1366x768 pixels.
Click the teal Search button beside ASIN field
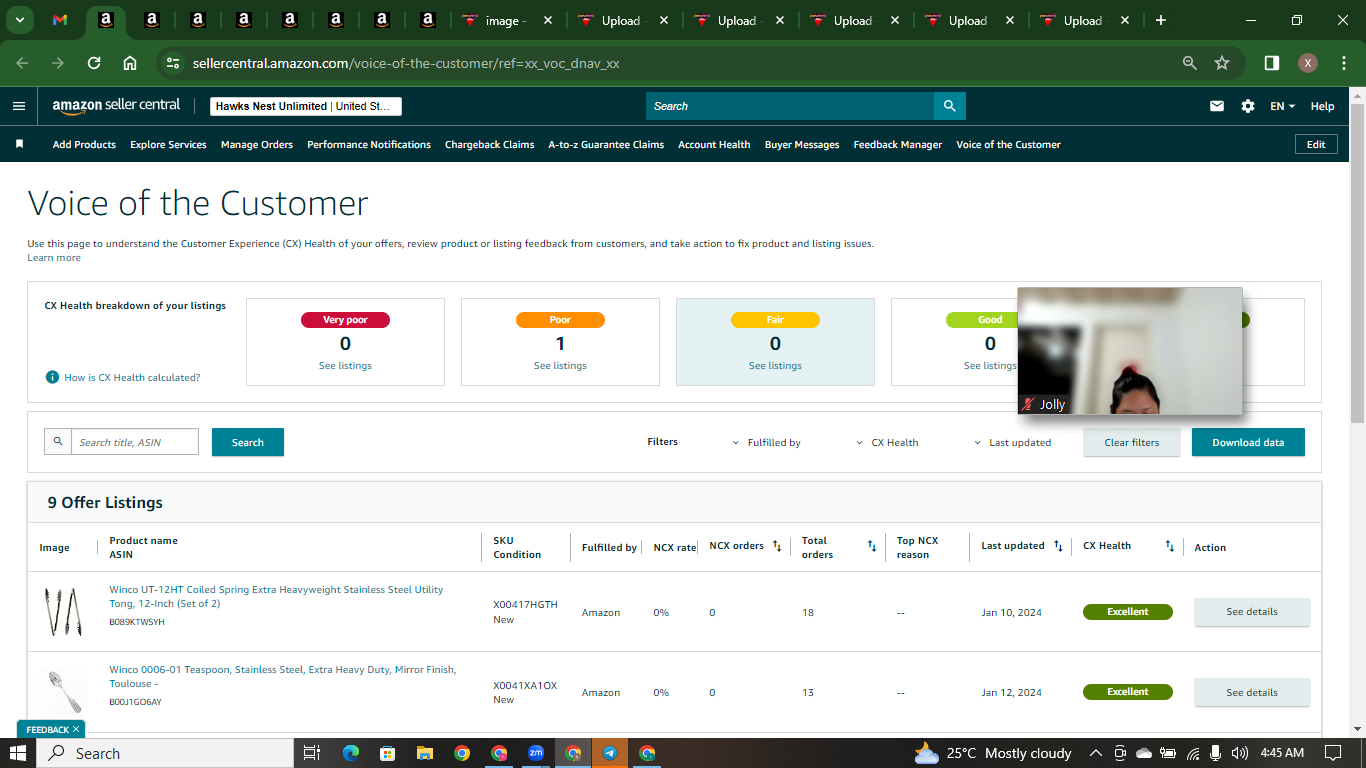pos(248,442)
